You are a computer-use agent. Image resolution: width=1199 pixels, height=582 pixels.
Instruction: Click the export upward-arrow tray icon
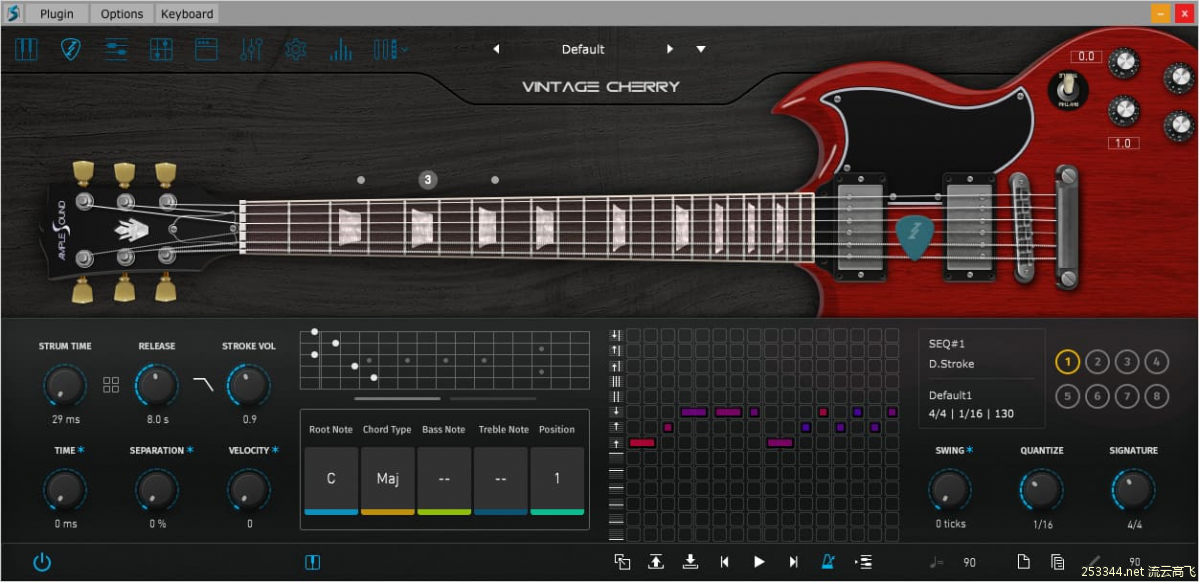(x=656, y=562)
